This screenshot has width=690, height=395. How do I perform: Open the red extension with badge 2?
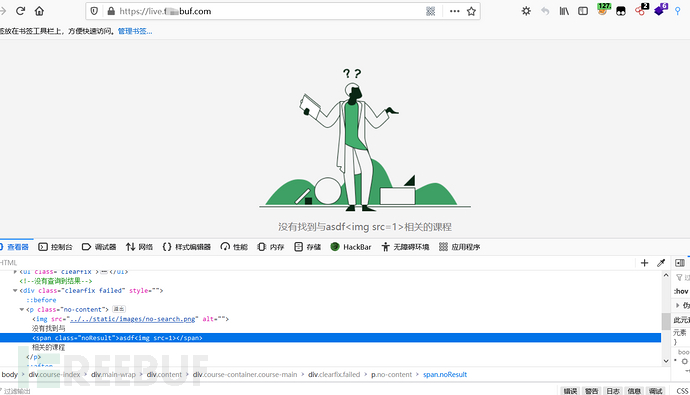pos(641,10)
